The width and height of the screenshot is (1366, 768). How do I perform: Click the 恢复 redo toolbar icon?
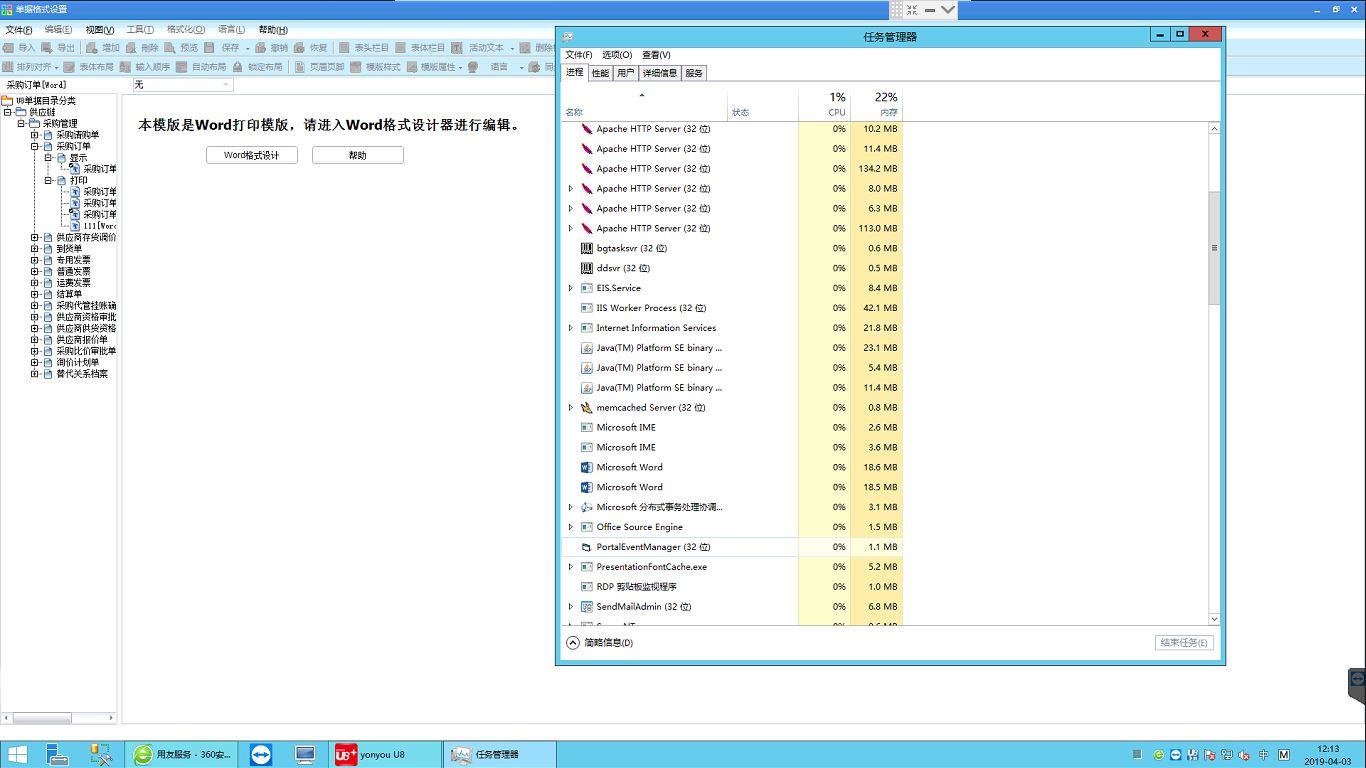click(x=299, y=47)
